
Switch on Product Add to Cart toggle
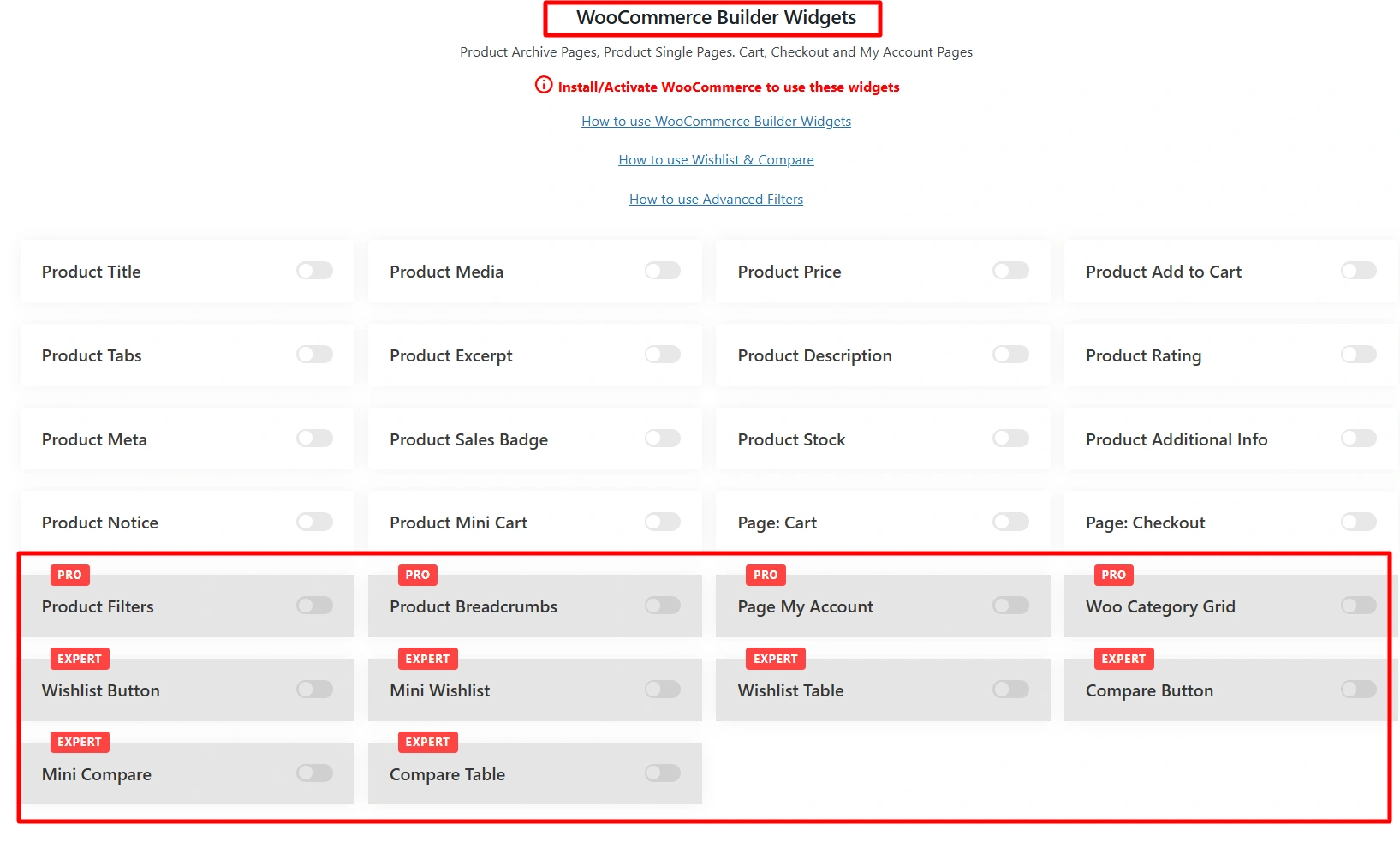pos(1359,271)
